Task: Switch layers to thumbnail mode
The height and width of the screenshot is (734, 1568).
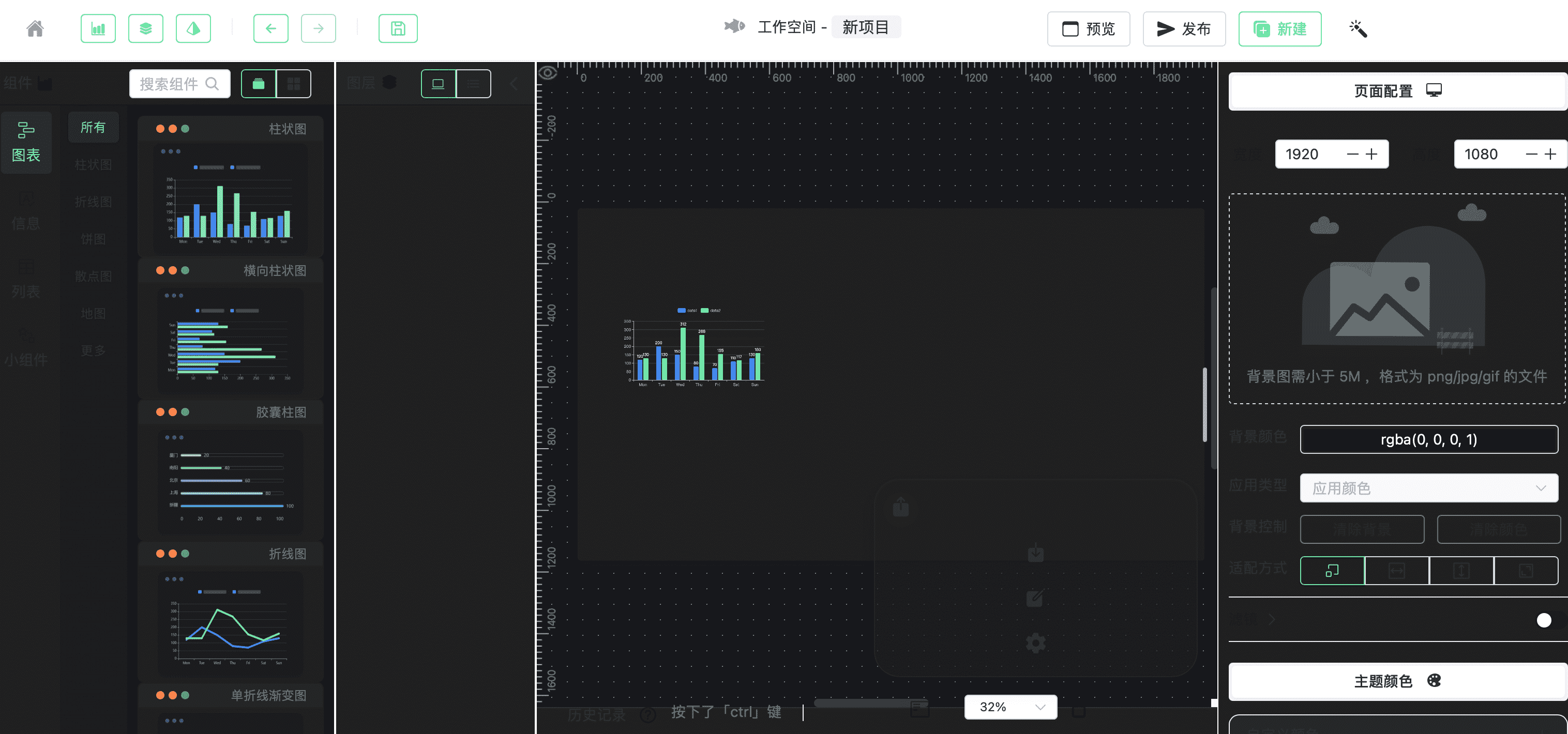Action: click(438, 83)
